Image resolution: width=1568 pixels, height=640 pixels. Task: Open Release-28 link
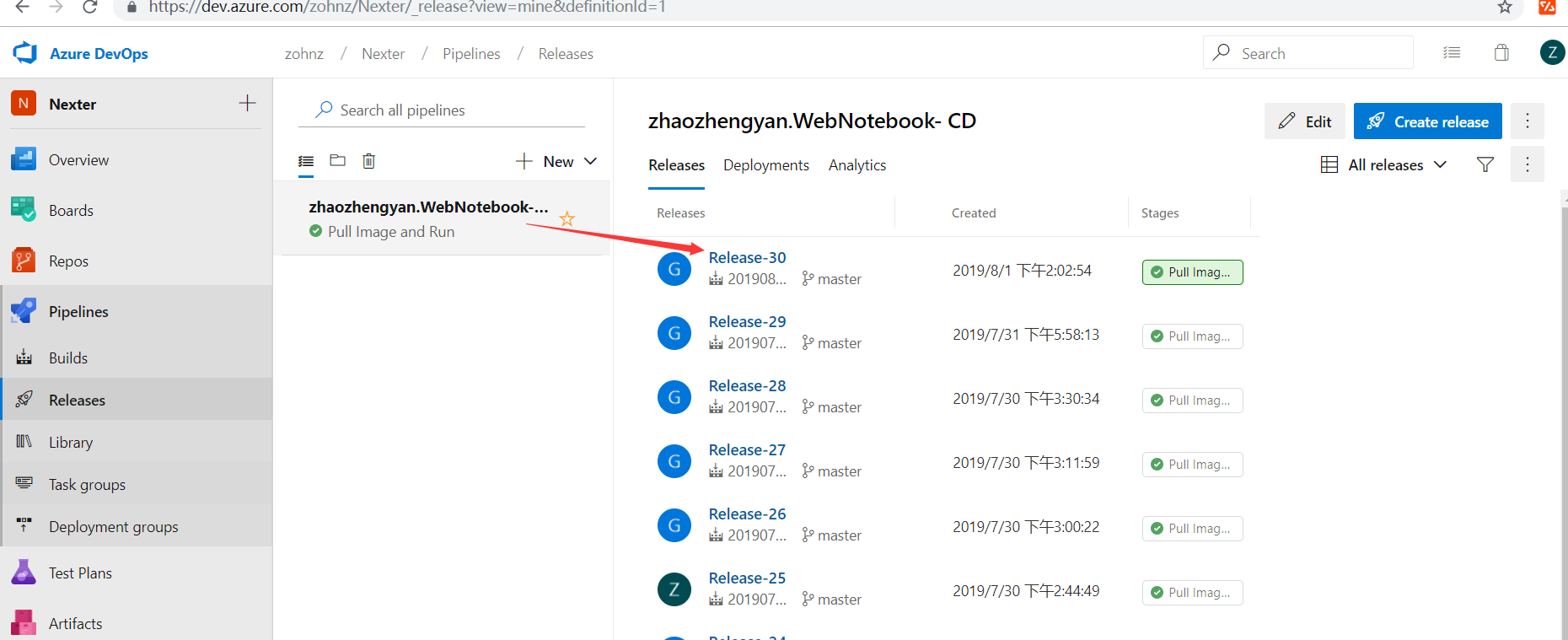[747, 386]
